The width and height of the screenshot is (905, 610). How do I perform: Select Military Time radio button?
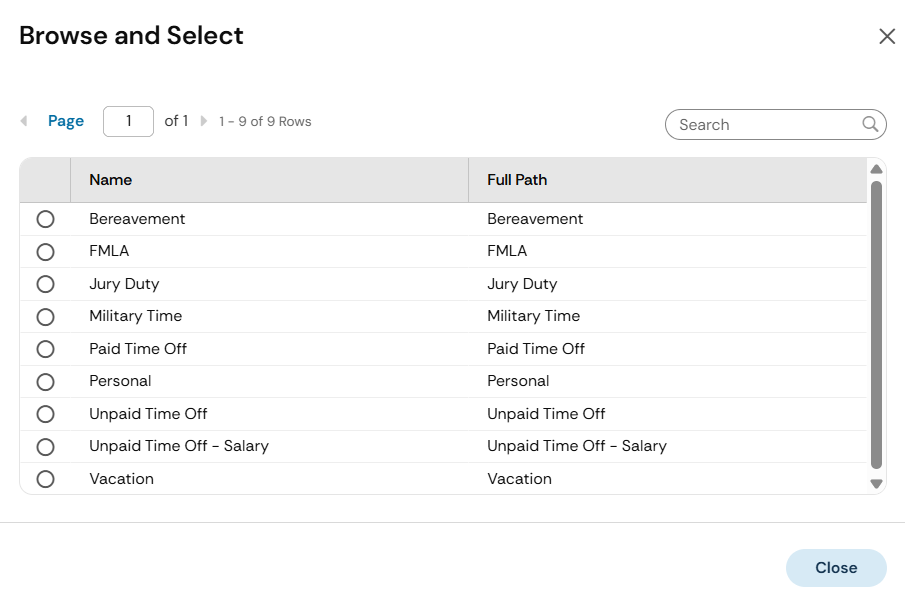point(45,317)
